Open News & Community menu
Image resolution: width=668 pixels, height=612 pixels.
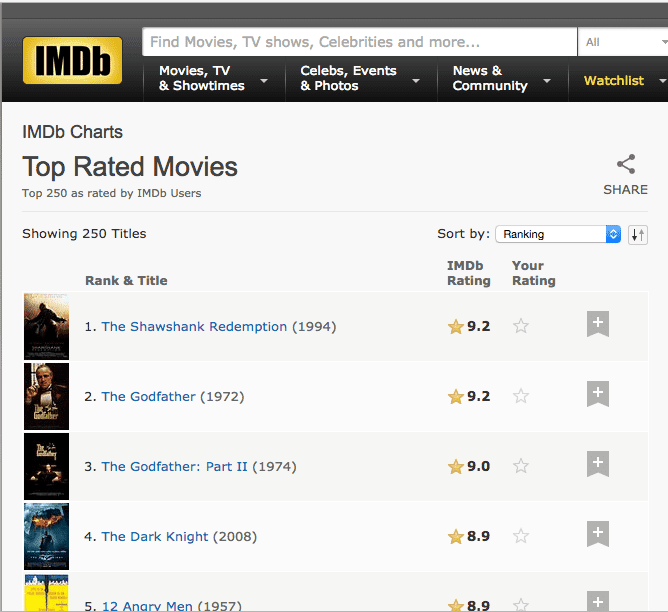(x=500, y=79)
